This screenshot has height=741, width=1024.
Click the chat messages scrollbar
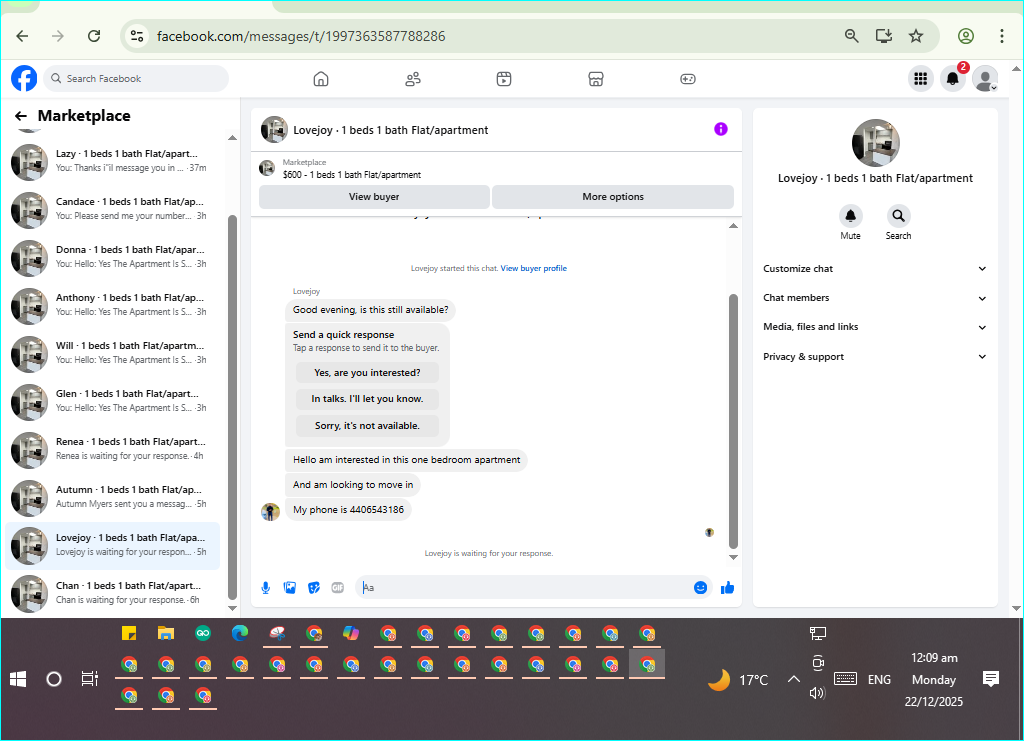click(x=733, y=421)
